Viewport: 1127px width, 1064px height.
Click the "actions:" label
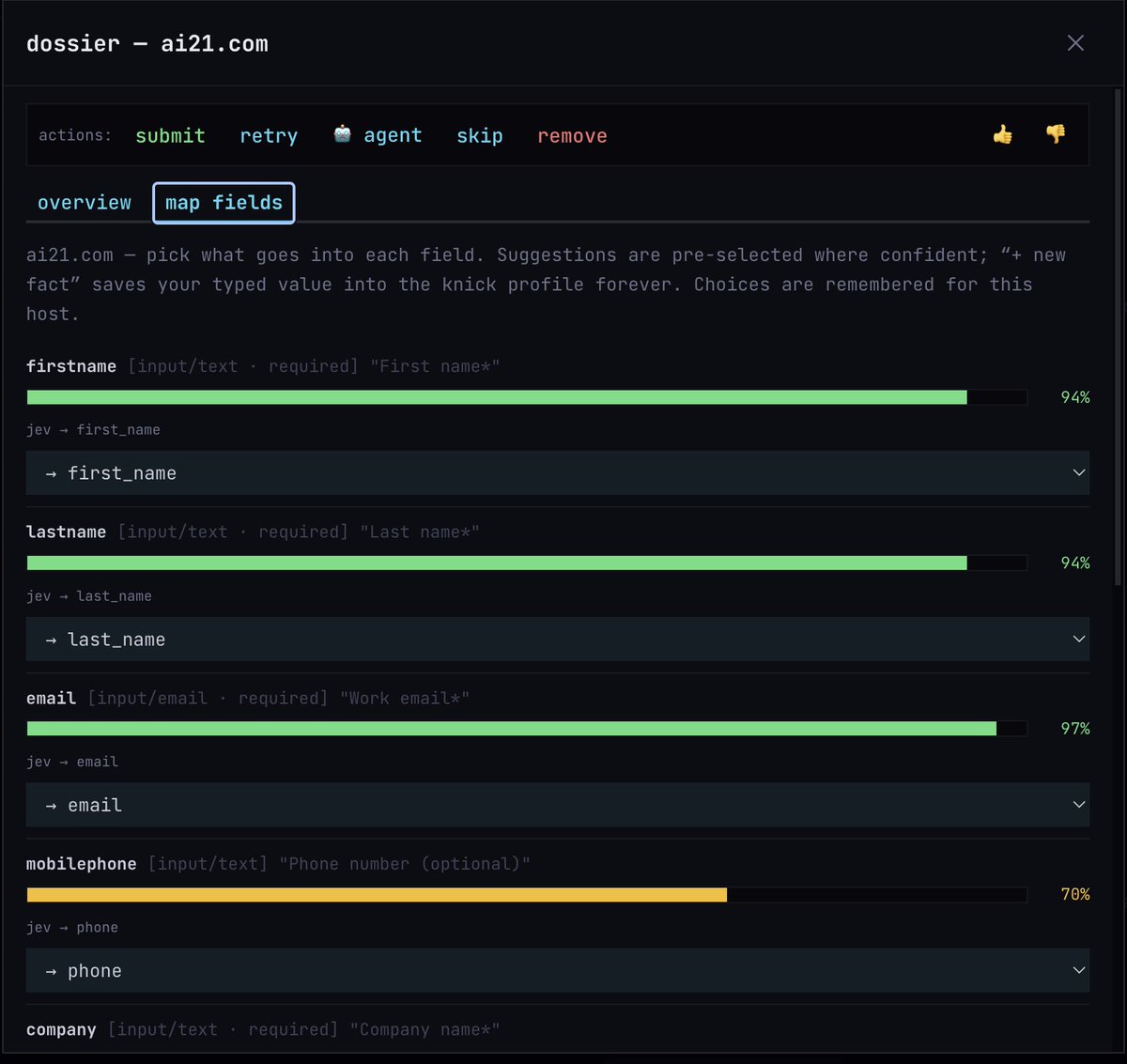pos(75,135)
